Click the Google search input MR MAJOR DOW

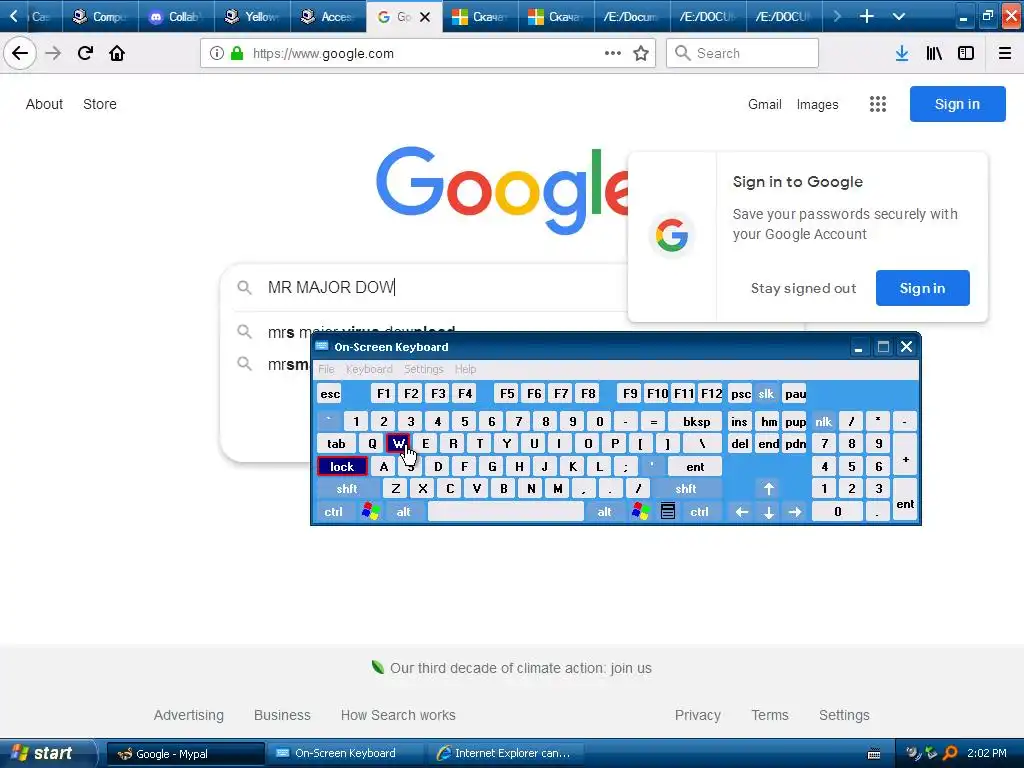pos(431,287)
